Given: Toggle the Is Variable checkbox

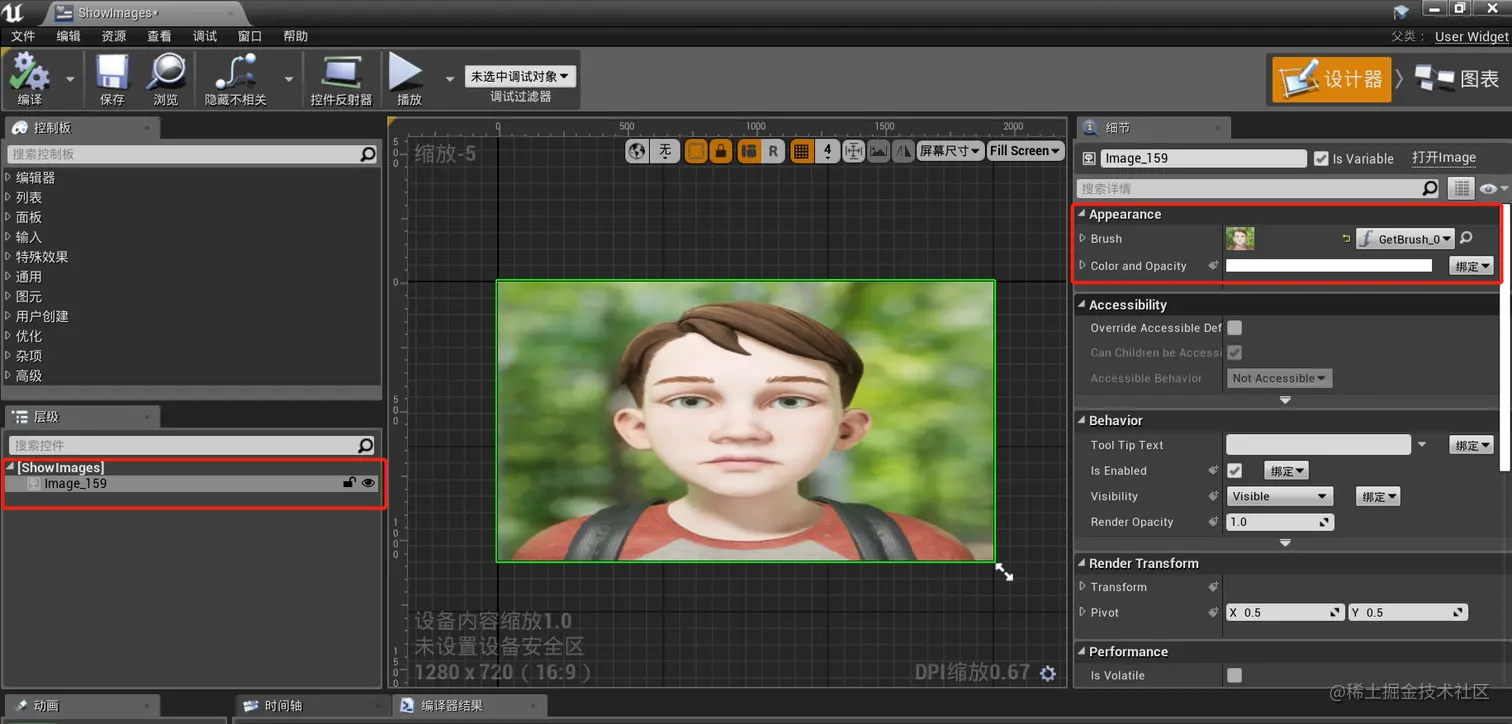Looking at the screenshot, I should coord(1322,158).
